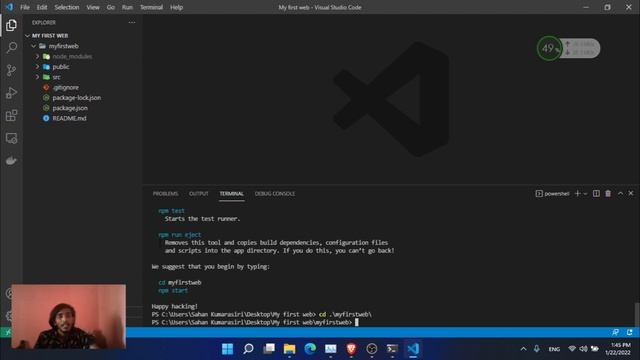Viewport: 640px width, 360px height.
Task: Switch to the OUTPUT tab
Action: pyautogui.click(x=199, y=193)
